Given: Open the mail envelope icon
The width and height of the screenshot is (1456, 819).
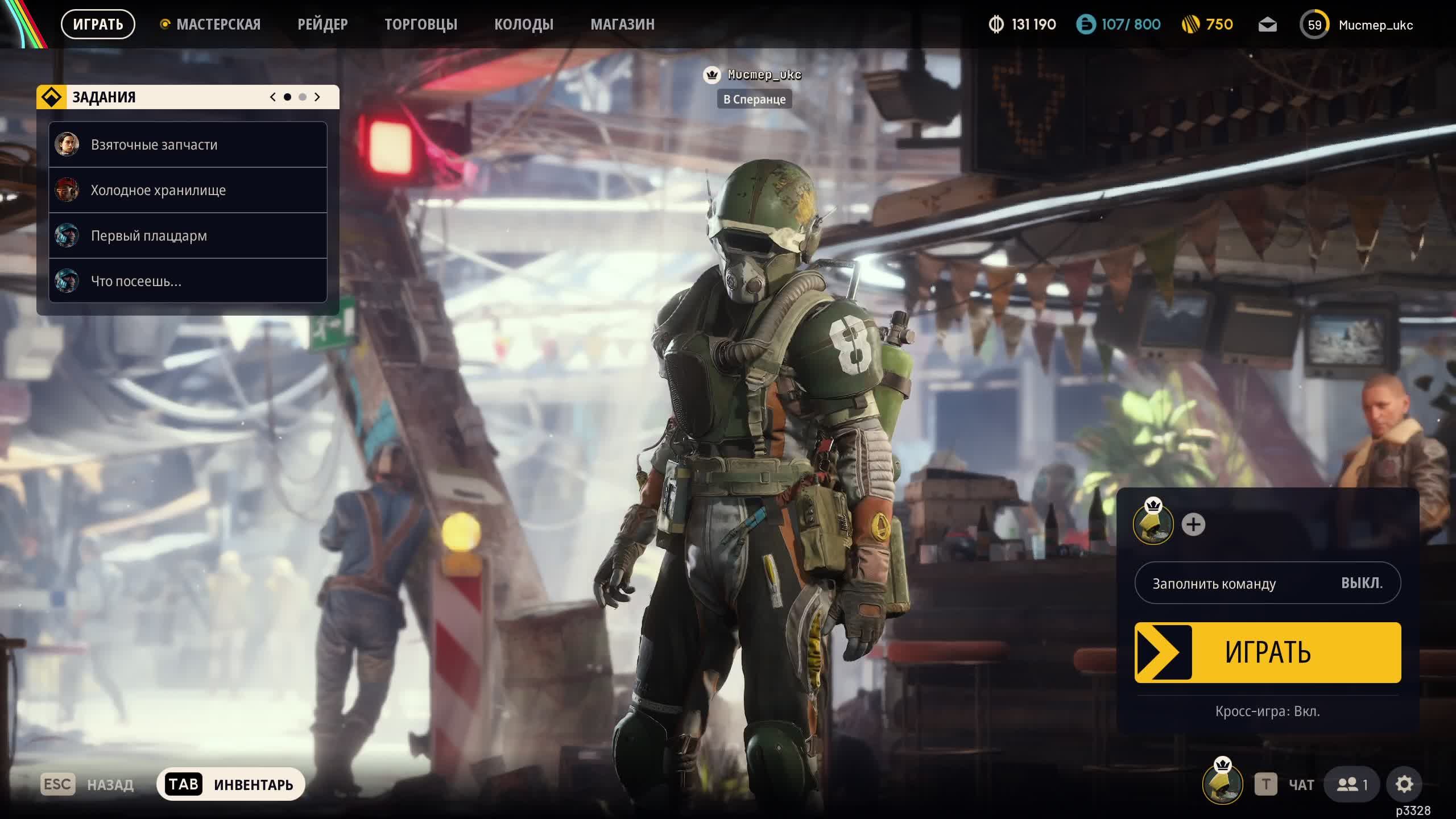Looking at the screenshot, I should click(x=1267, y=25).
